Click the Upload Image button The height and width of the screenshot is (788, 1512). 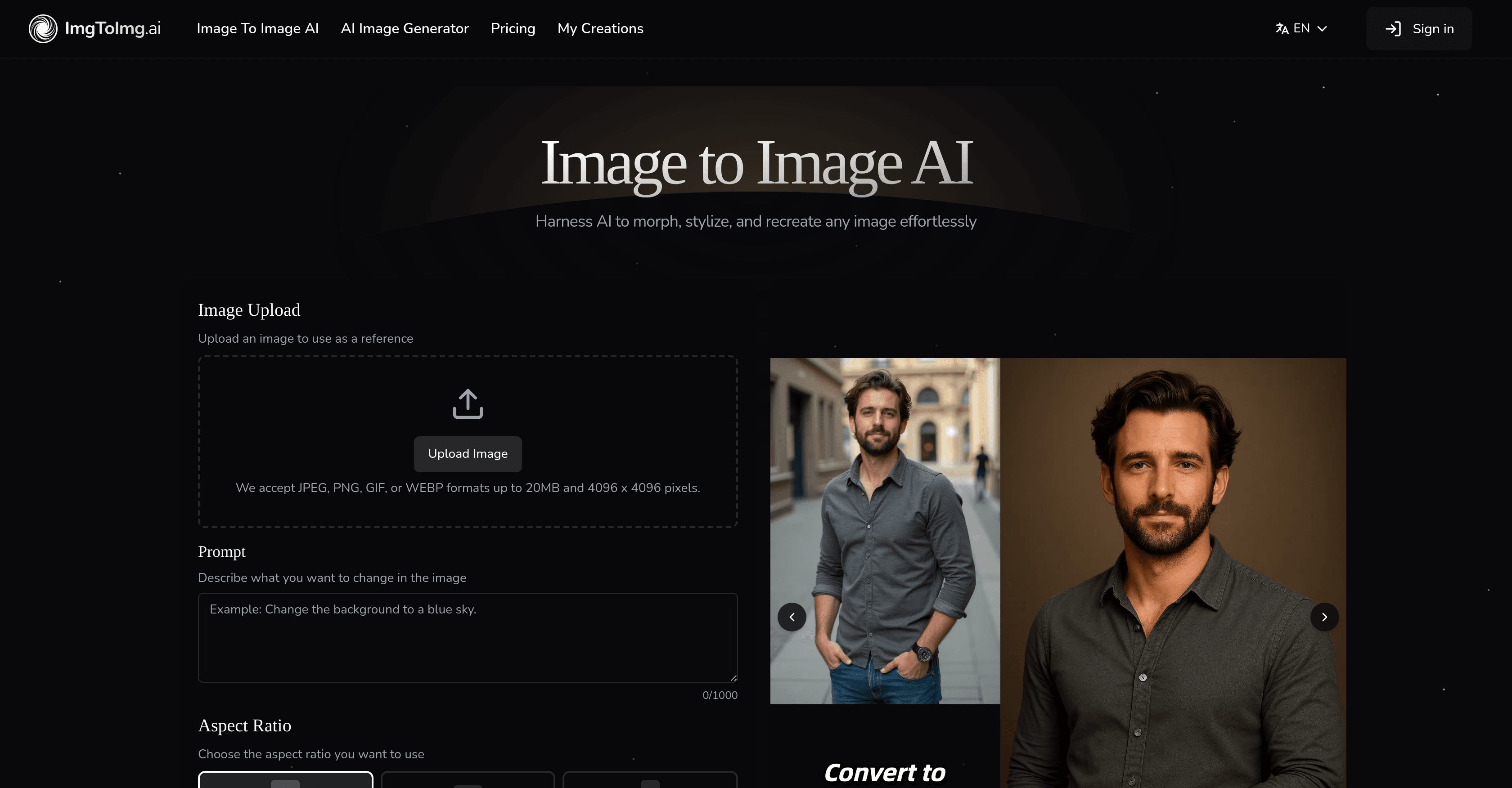point(467,453)
